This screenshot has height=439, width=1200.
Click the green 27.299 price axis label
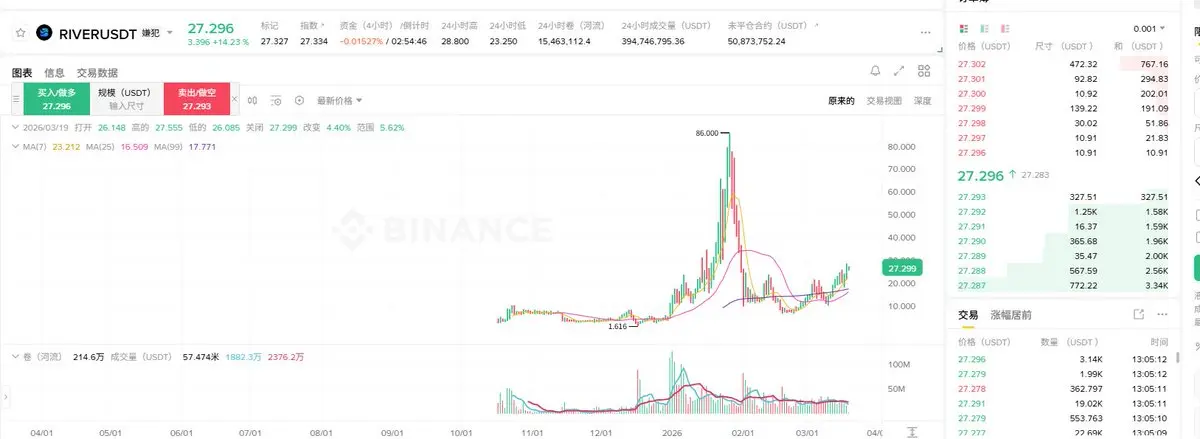[x=900, y=268]
